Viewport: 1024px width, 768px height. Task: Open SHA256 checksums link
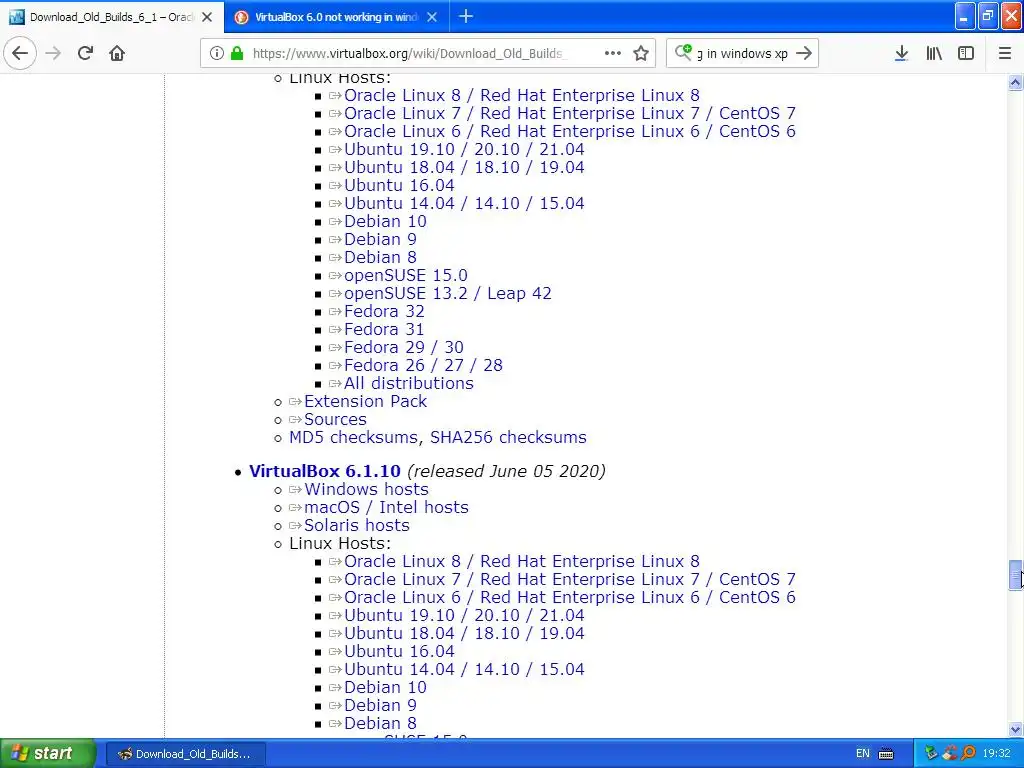pyautogui.click(x=508, y=437)
